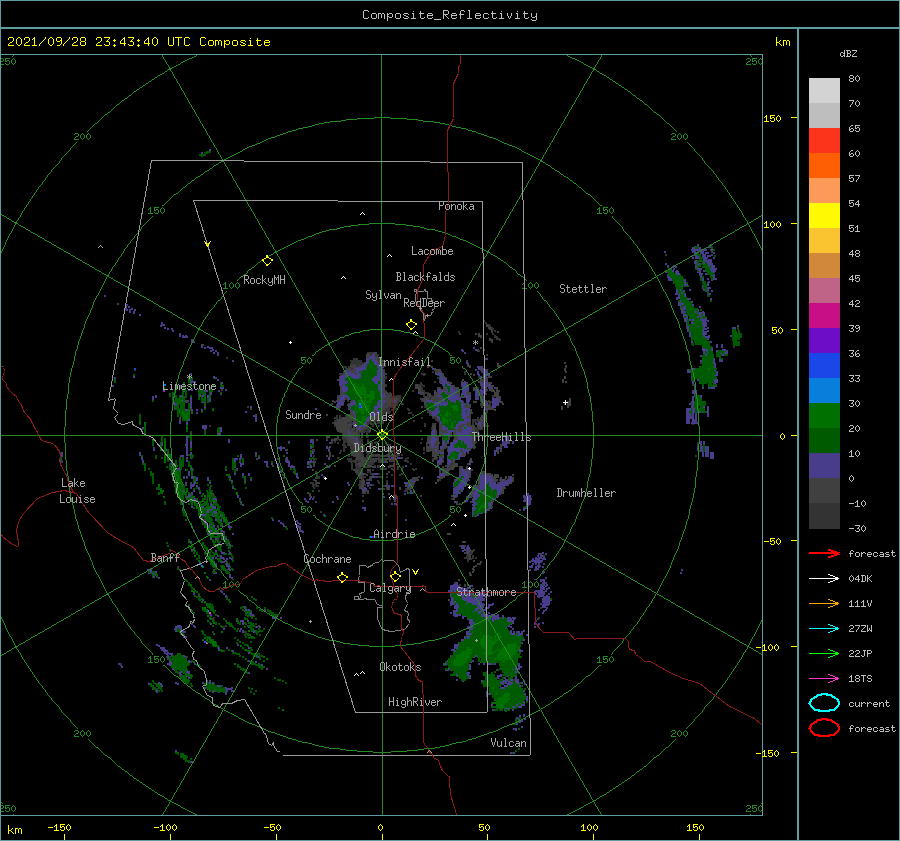Click the Sylvan label
Viewport: 900px width, 841px height.
(383, 295)
